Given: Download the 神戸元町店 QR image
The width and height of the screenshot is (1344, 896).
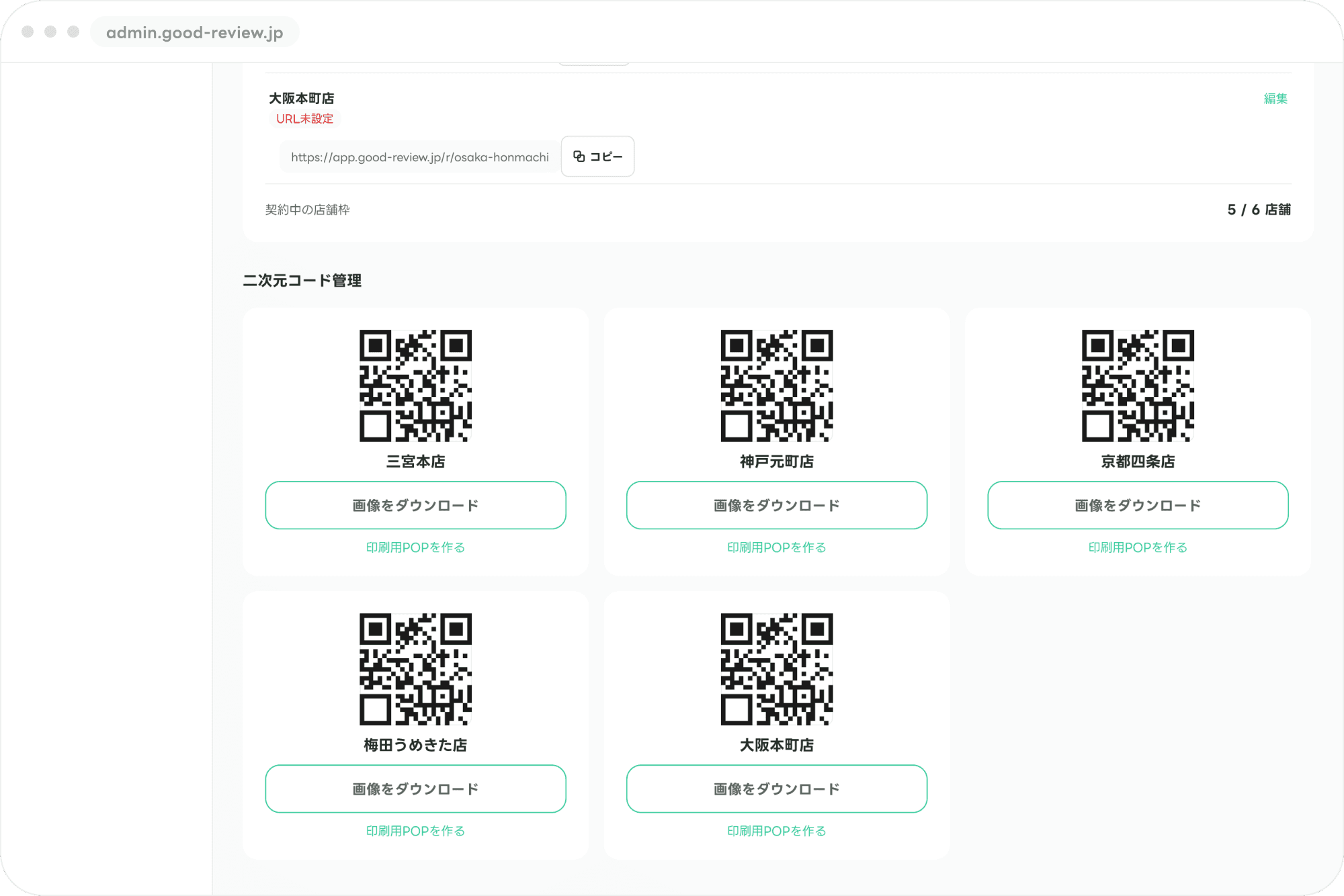Looking at the screenshot, I should [776, 505].
